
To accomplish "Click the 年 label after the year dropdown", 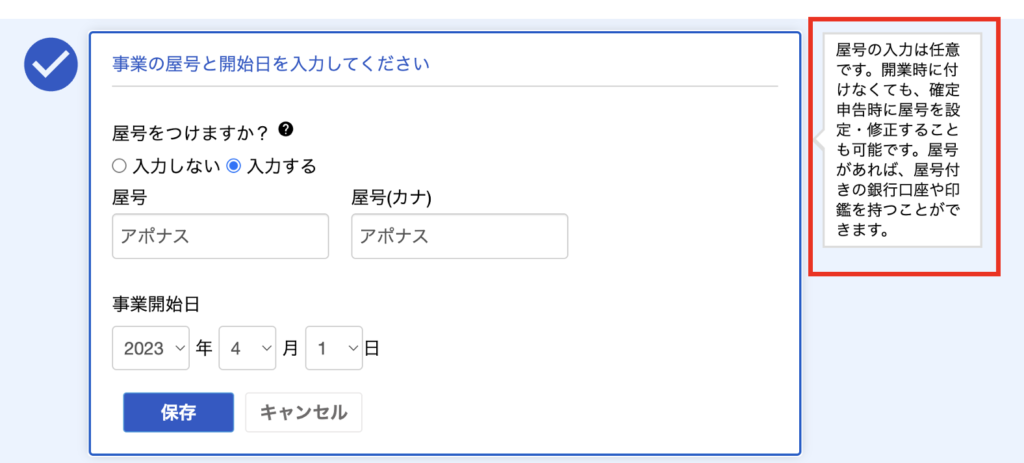I will (204, 349).
